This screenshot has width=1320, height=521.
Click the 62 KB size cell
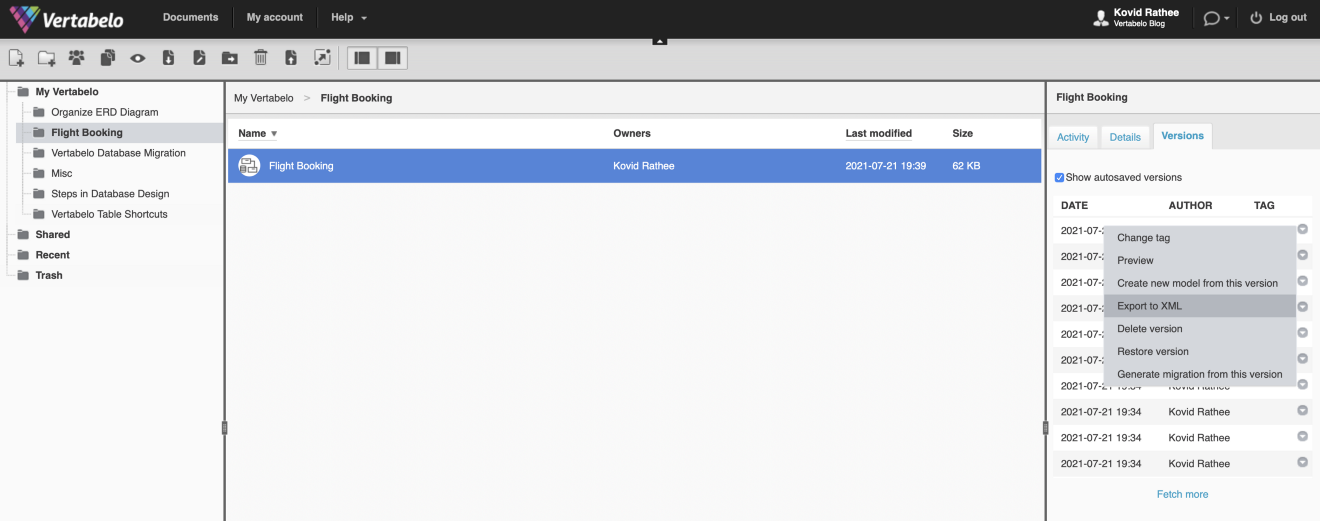(966, 166)
